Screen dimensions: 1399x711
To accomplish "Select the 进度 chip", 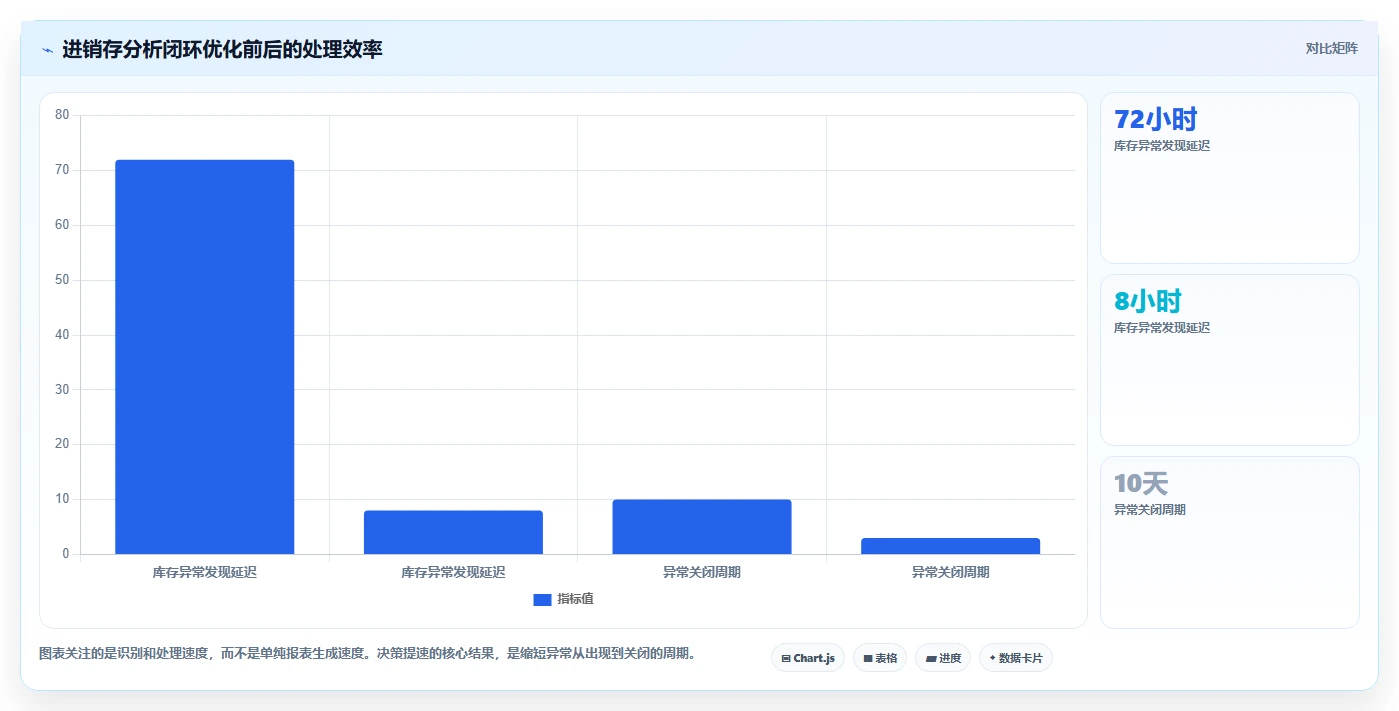I will point(943,658).
